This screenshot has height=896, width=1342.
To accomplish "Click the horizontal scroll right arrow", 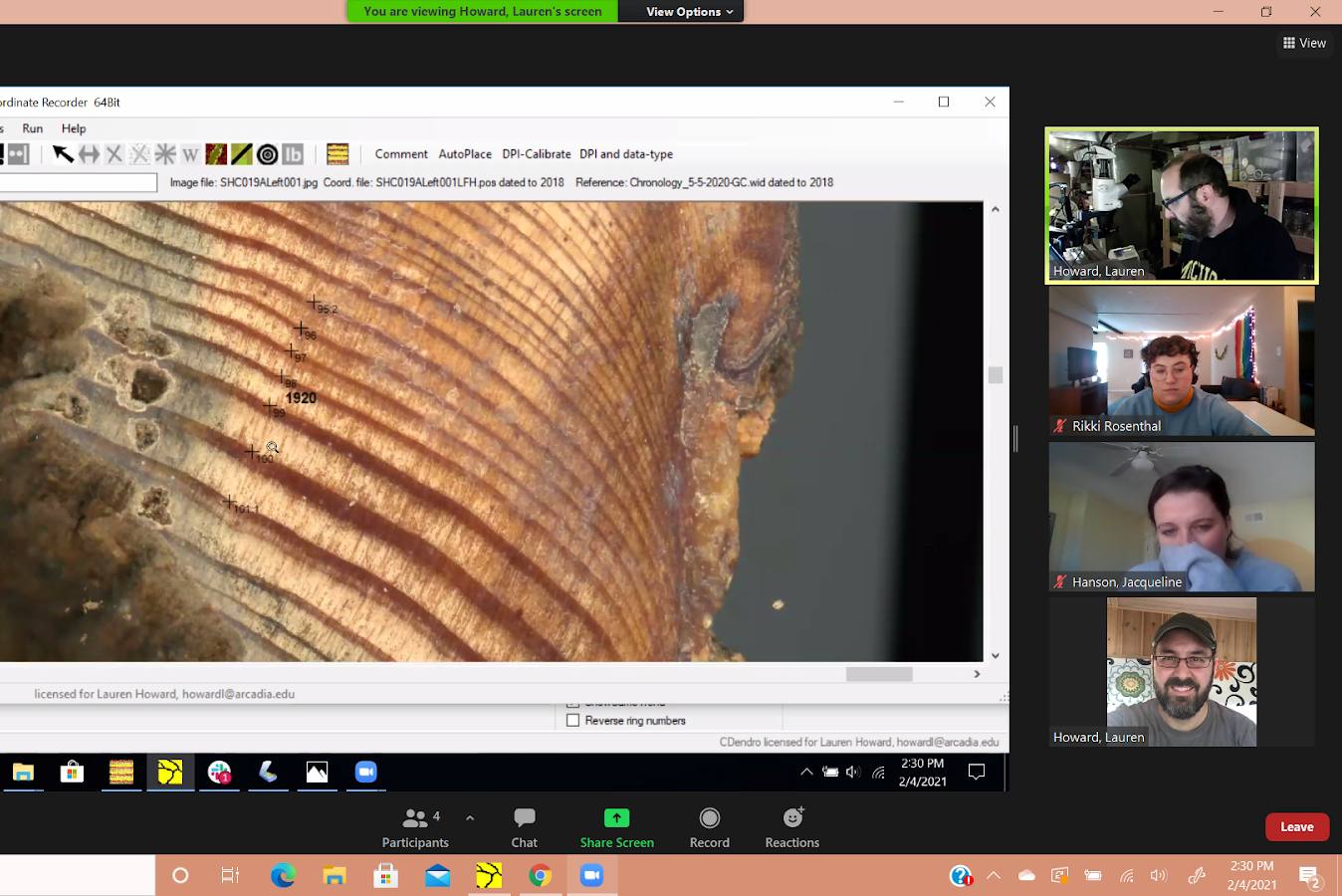I will pos(977,674).
